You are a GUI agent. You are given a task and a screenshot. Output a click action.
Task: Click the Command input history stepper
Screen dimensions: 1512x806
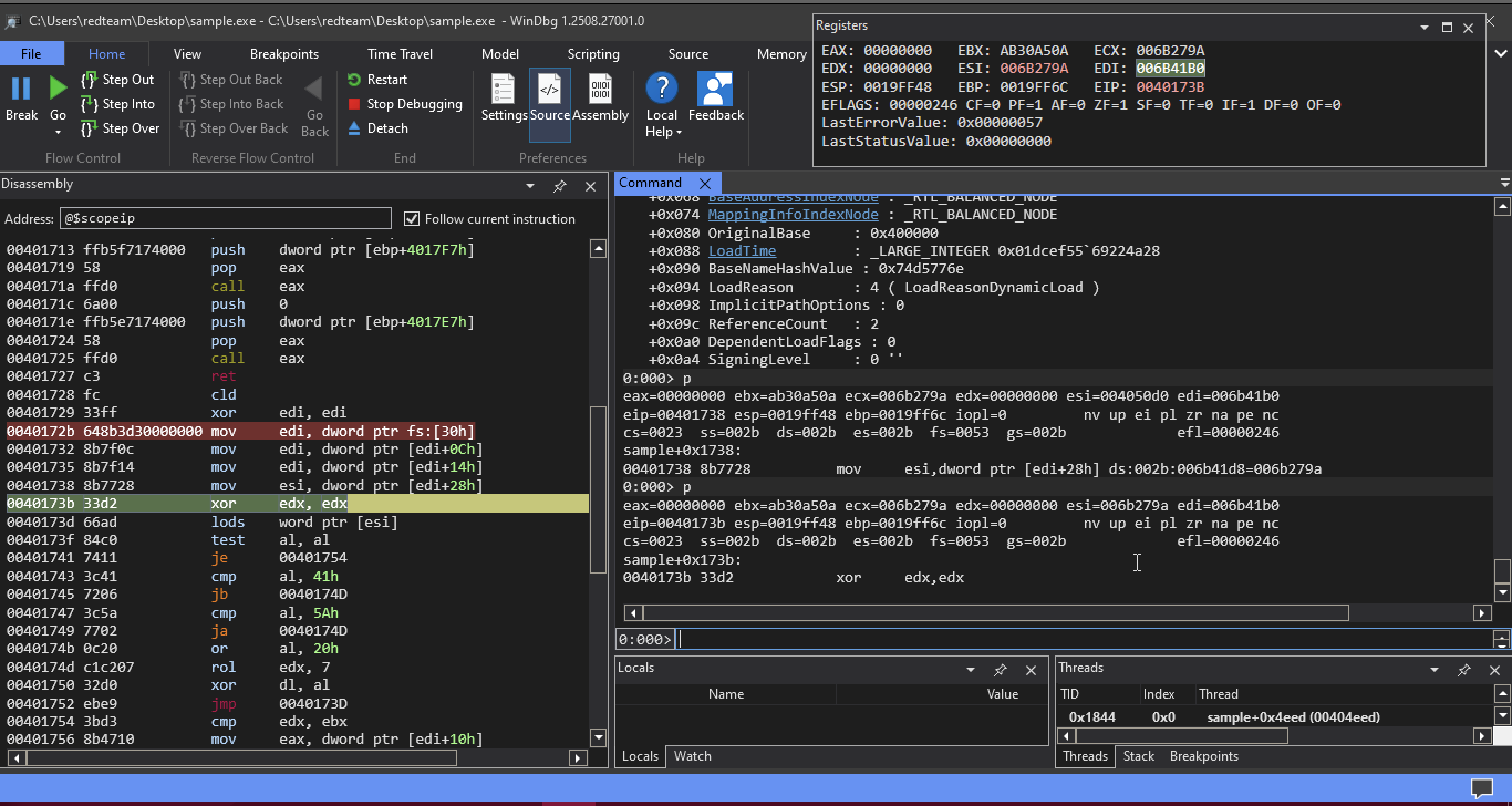(x=1501, y=639)
